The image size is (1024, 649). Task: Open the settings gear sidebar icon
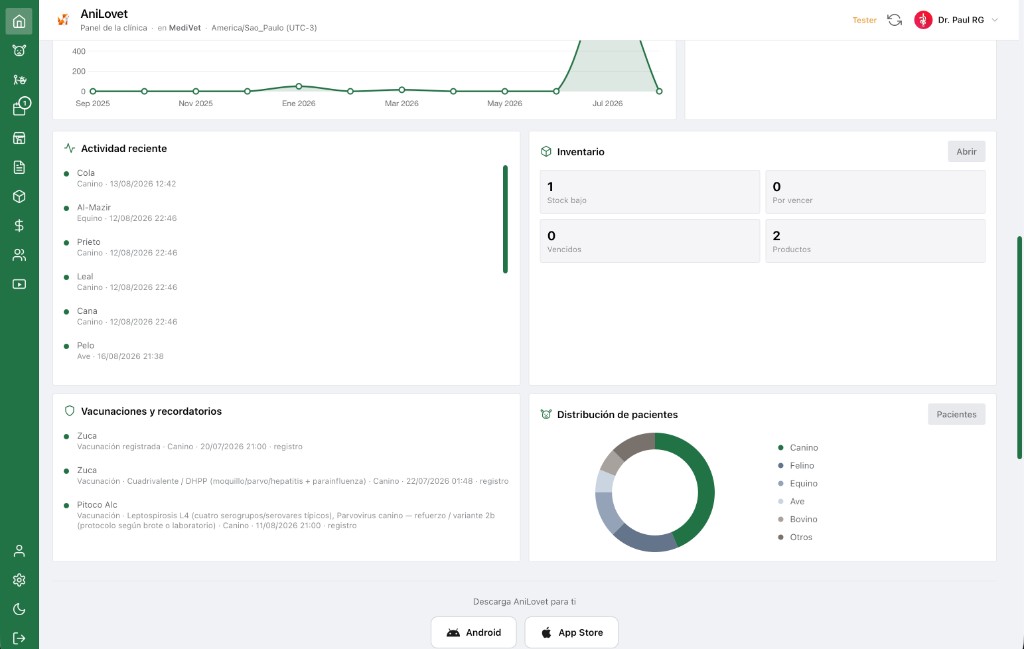coord(19,580)
